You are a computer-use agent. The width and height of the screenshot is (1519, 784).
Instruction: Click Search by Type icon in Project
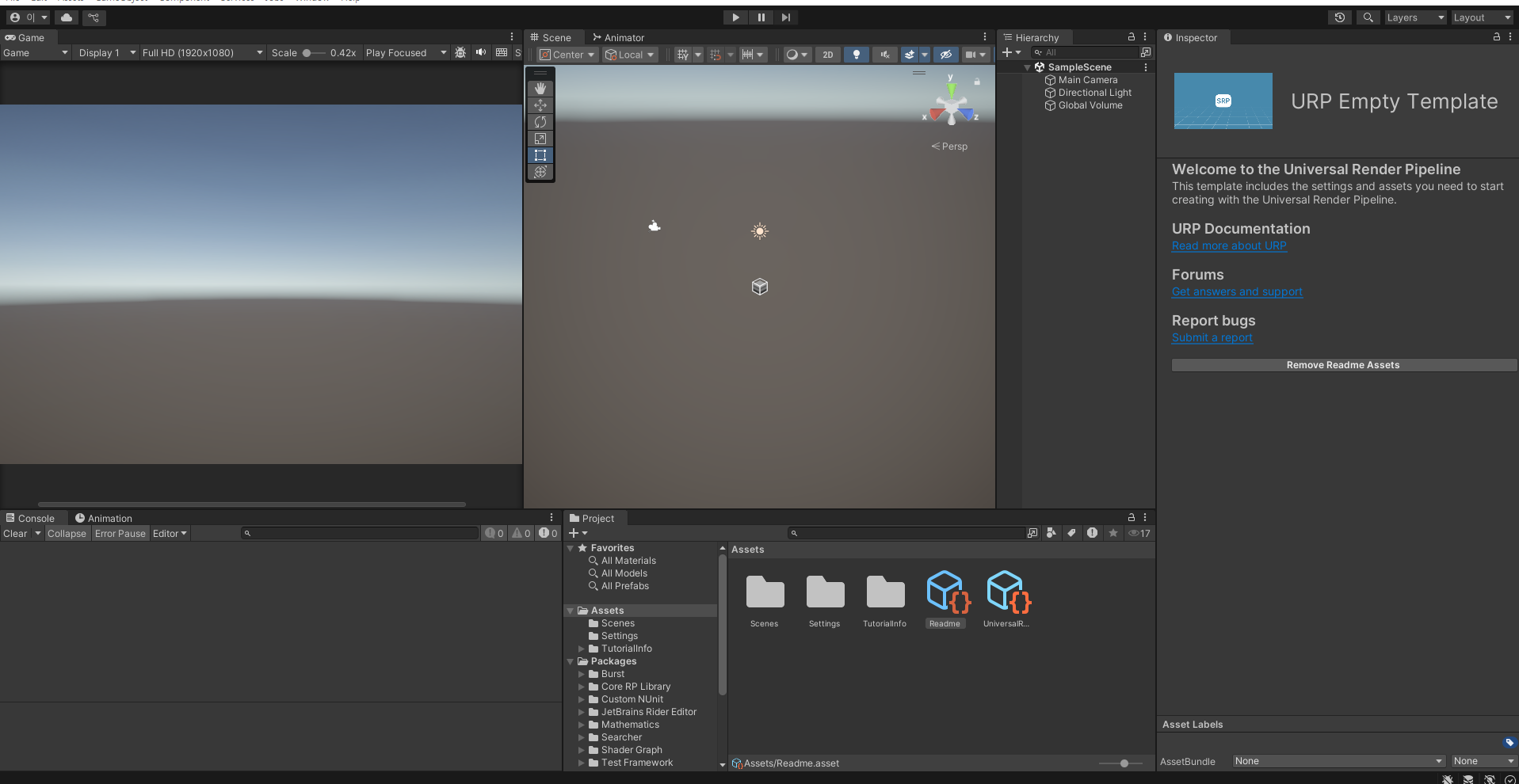(x=1051, y=533)
